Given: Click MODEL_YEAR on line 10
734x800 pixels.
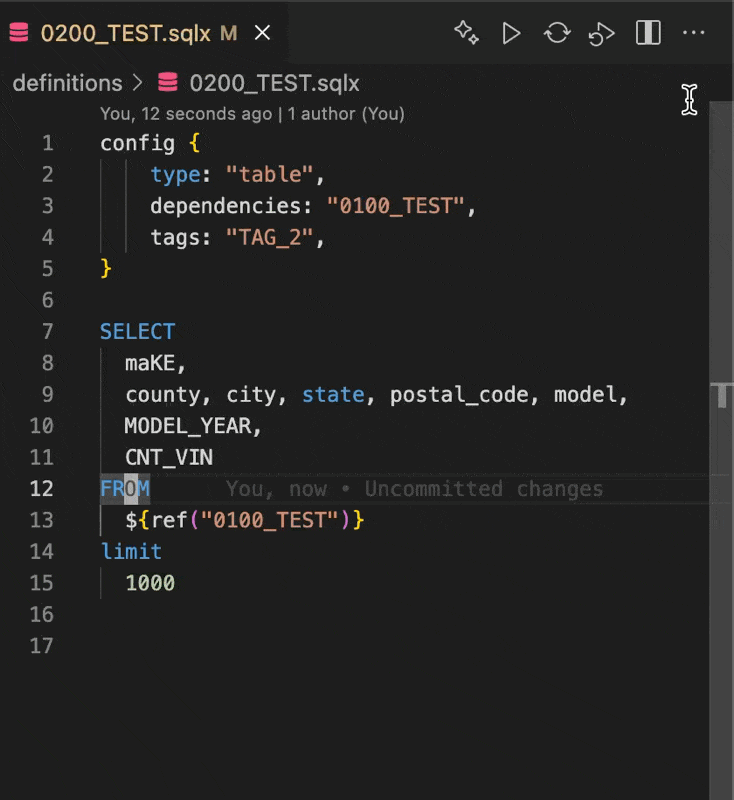Looking at the screenshot, I should 188,426.
